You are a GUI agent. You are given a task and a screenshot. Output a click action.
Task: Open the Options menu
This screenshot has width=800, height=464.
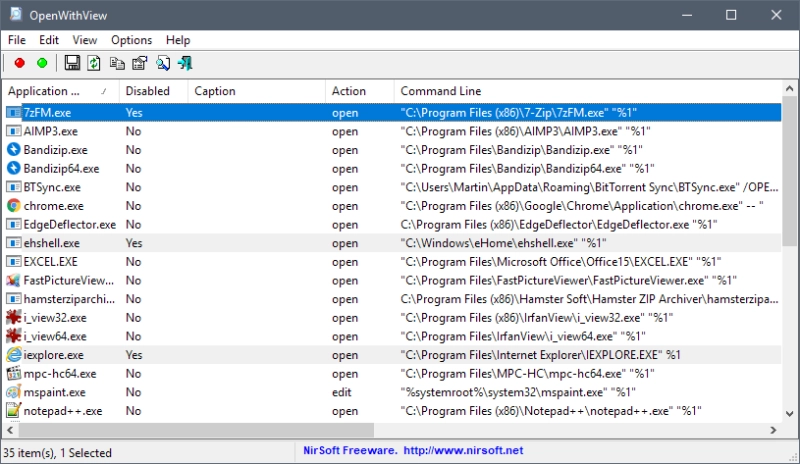[132, 40]
